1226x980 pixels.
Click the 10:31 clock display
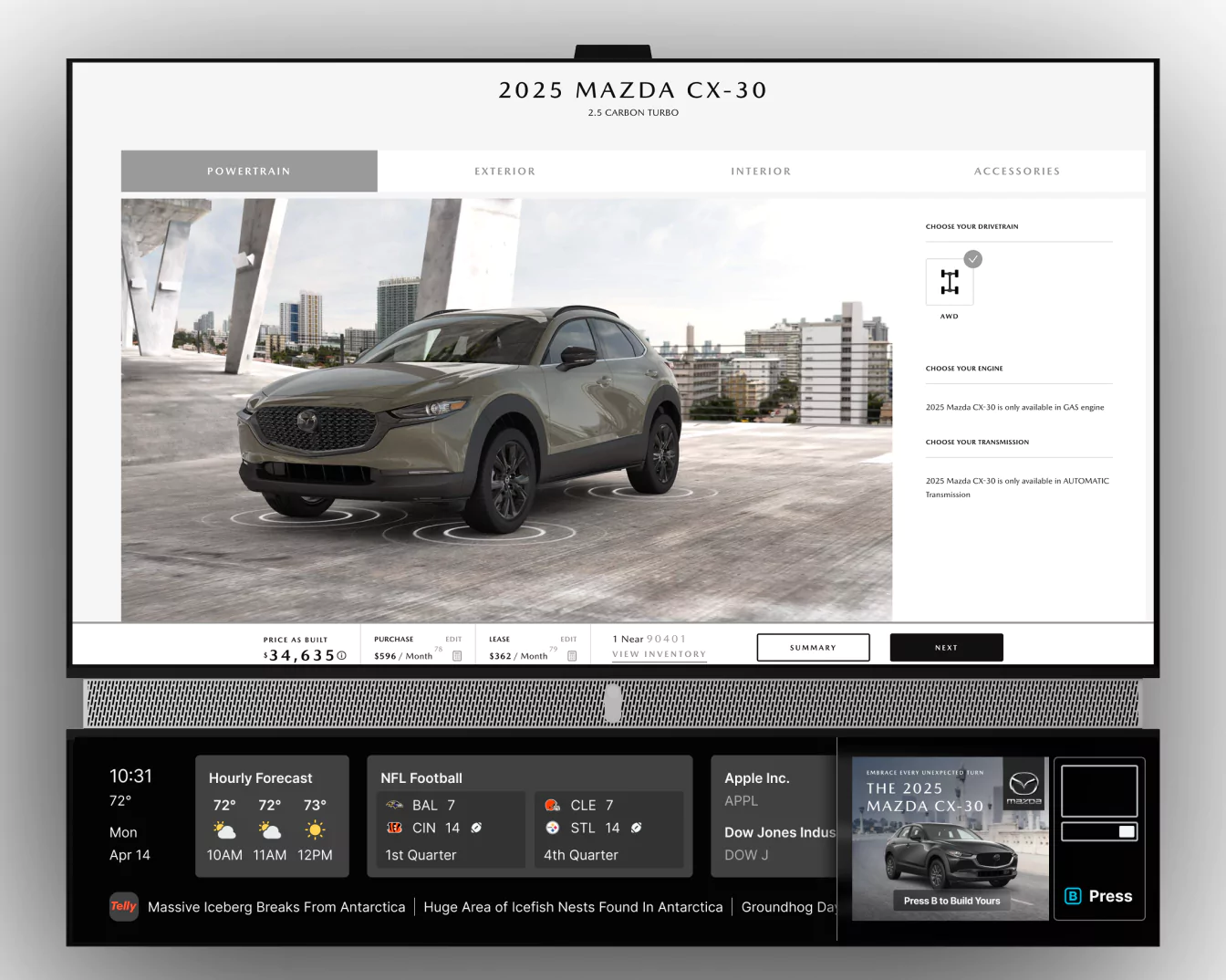131,776
